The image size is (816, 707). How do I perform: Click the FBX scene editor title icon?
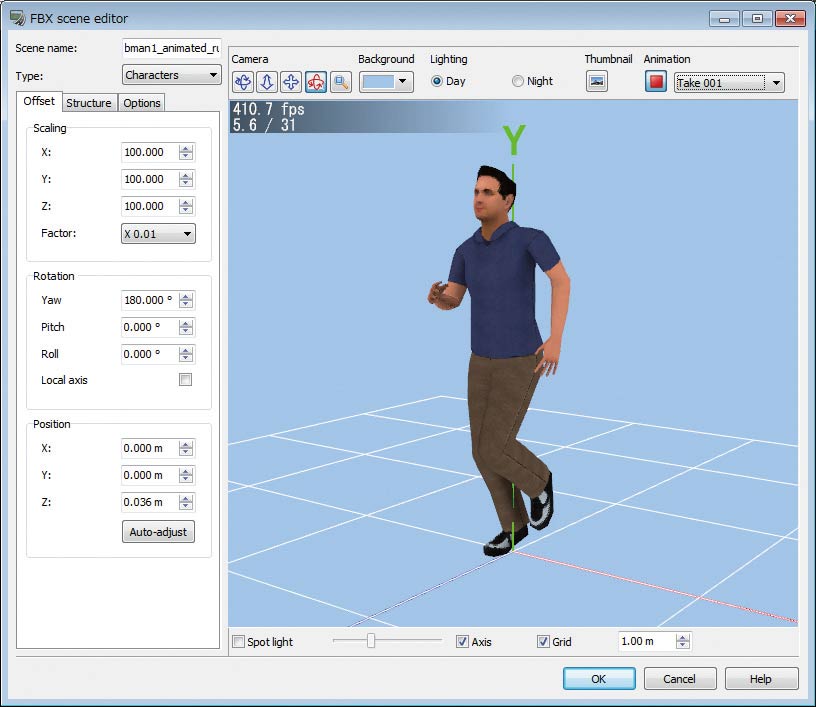pos(17,18)
